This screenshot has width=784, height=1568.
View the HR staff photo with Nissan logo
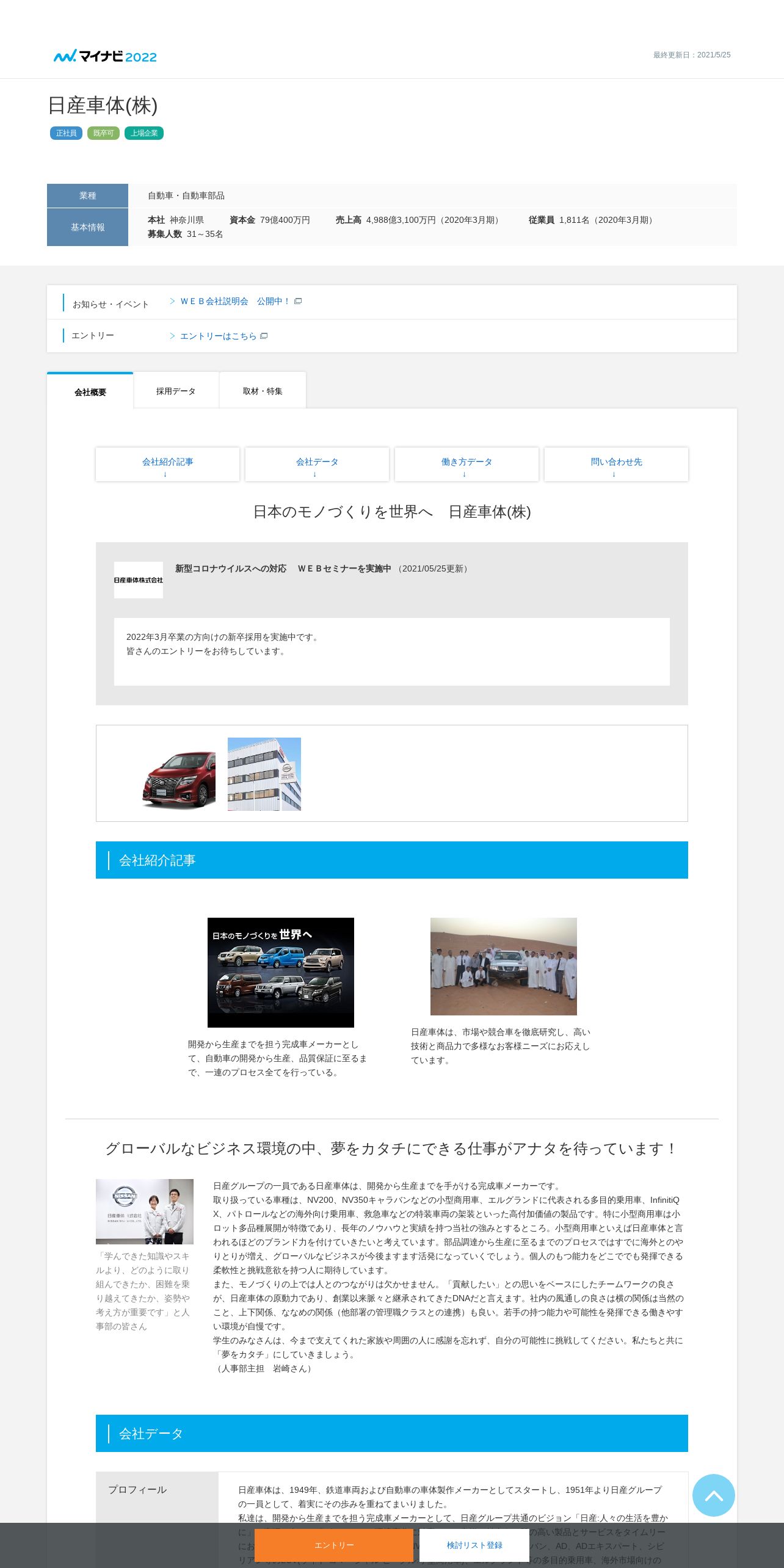tap(145, 1211)
